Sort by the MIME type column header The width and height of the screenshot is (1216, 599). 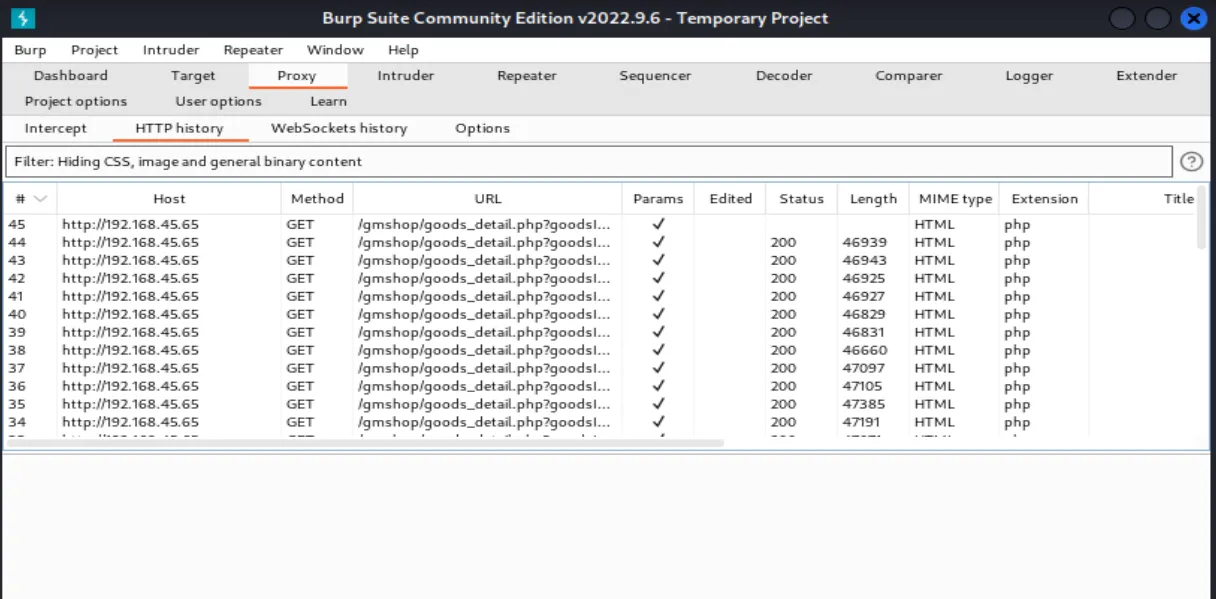click(x=955, y=198)
